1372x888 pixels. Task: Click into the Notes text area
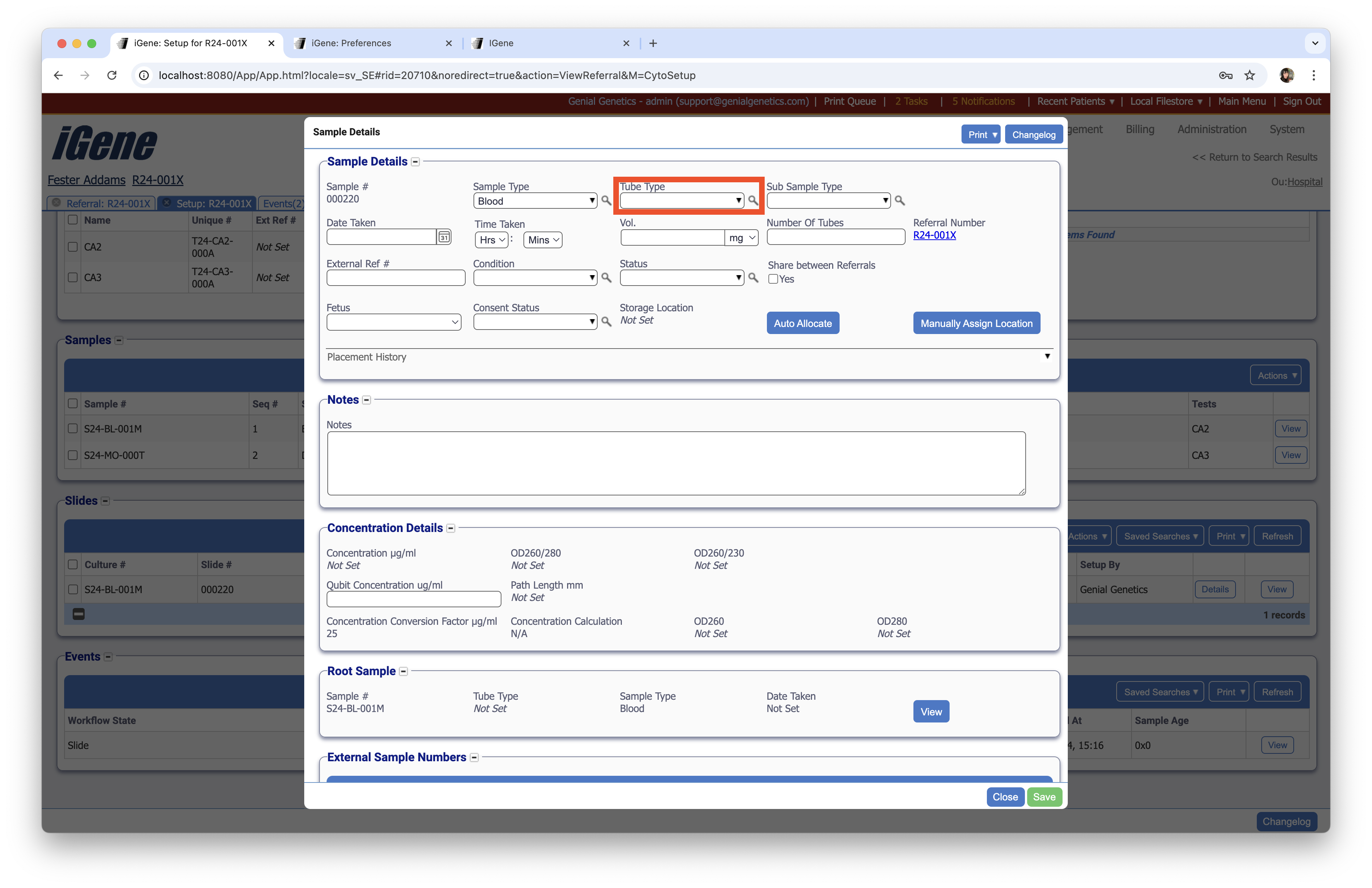pos(676,463)
